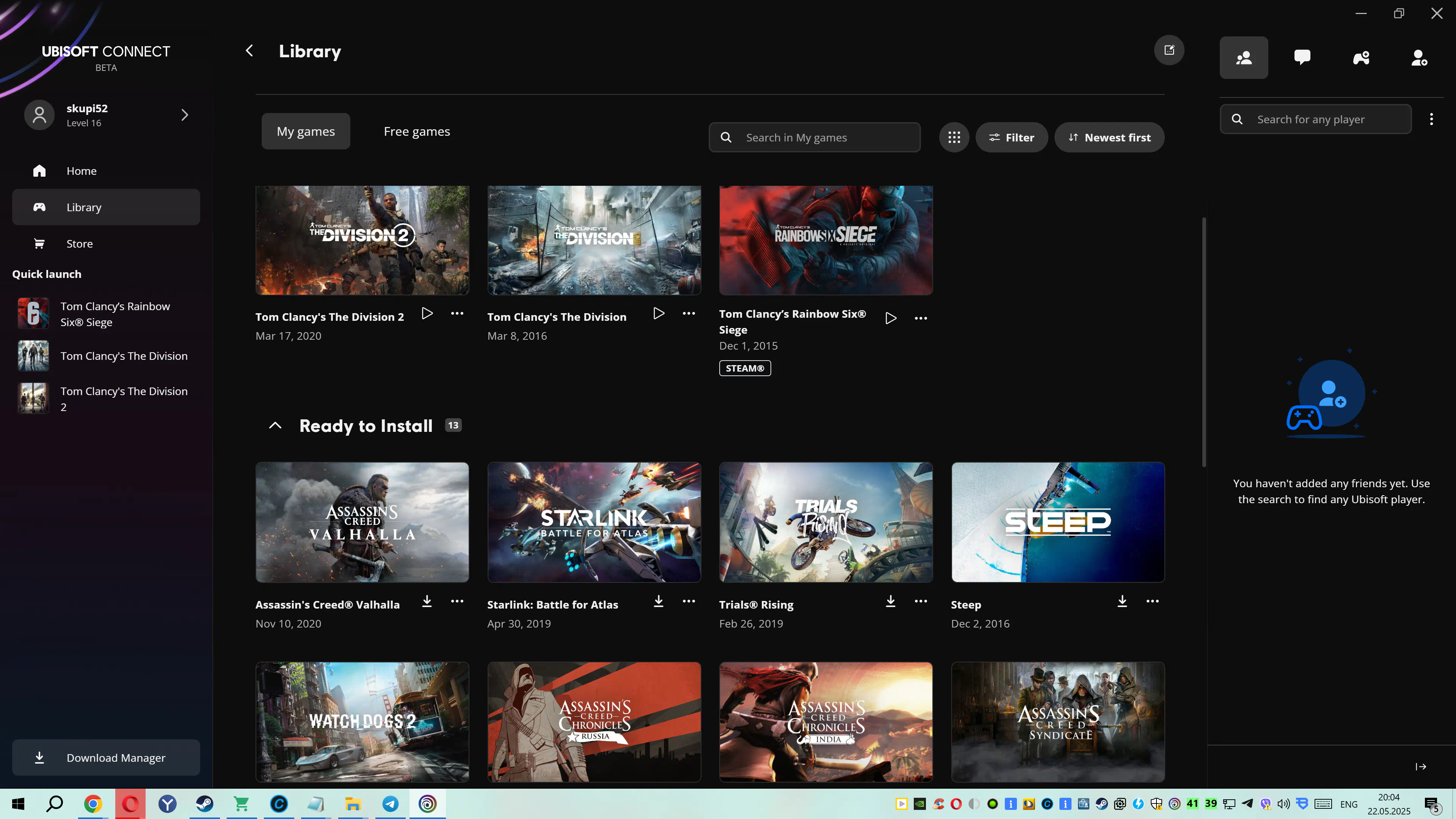Open Trials Rising cover art
This screenshot has width=1456, height=819.
point(826,522)
